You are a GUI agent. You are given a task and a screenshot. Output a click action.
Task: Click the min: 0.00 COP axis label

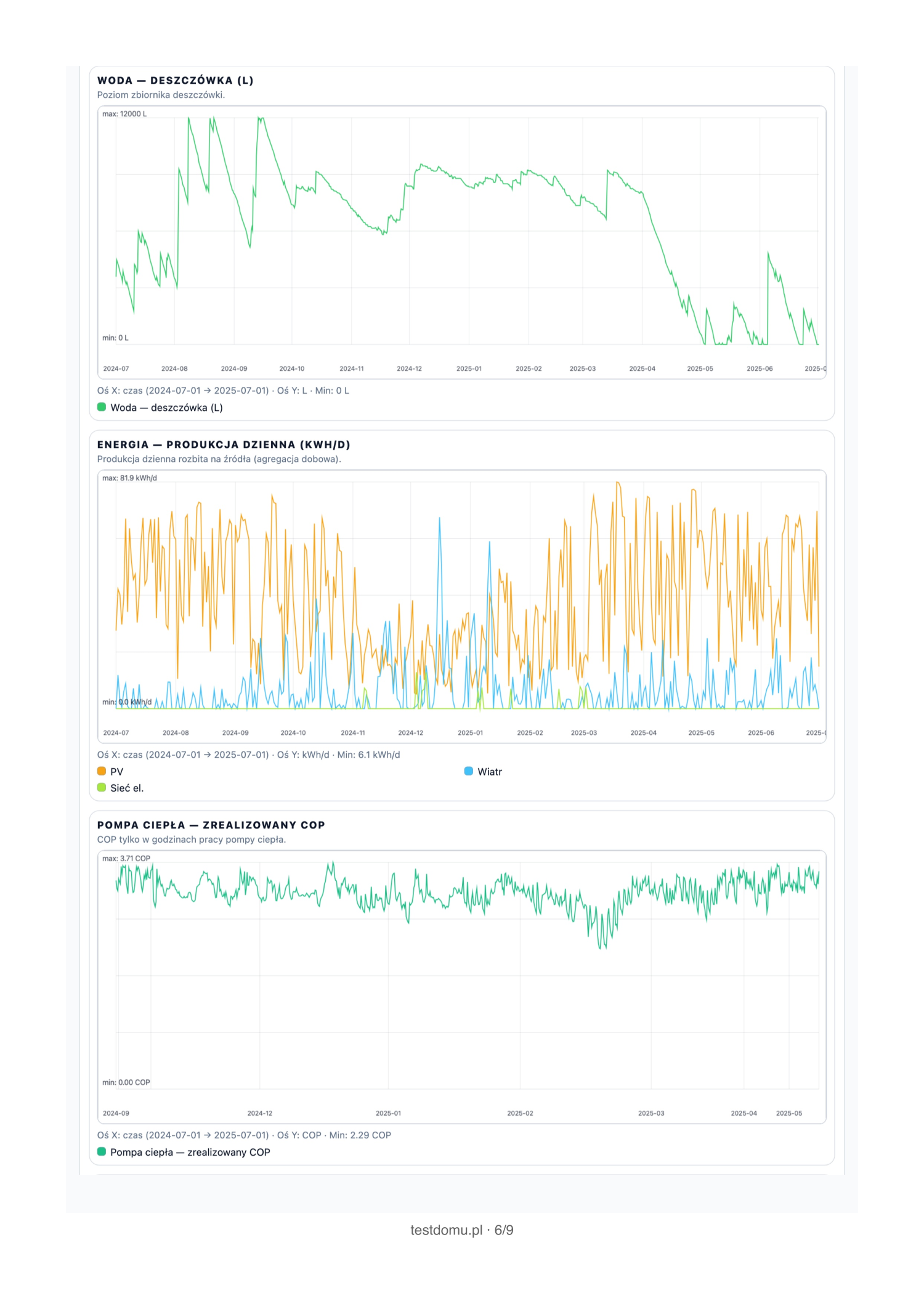pos(126,1082)
